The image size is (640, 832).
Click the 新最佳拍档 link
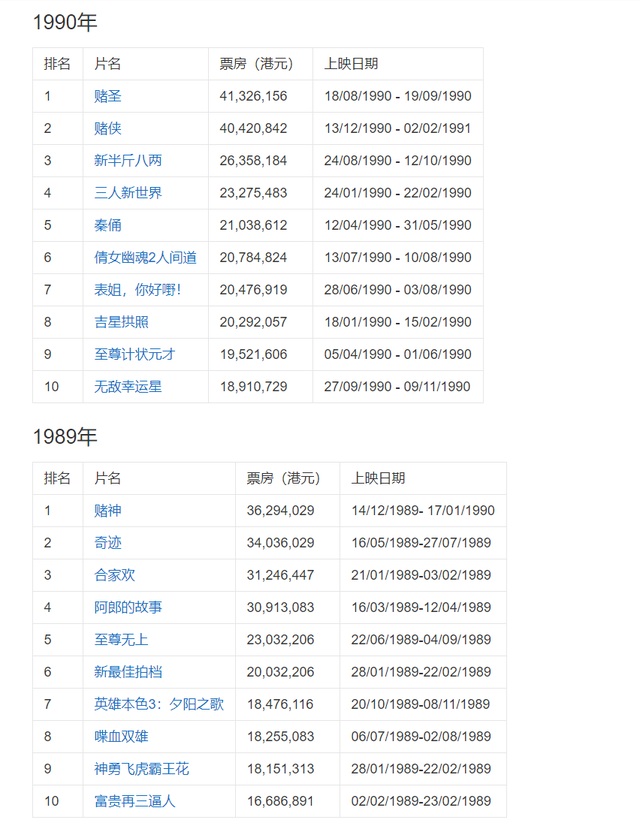128,672
